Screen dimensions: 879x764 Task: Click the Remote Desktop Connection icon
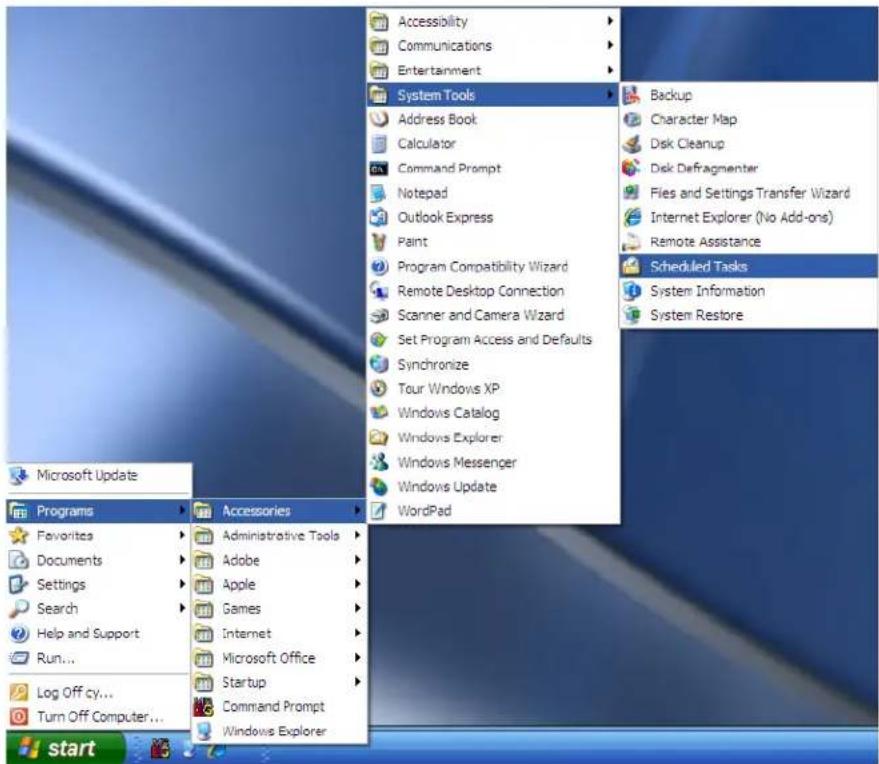380,291
